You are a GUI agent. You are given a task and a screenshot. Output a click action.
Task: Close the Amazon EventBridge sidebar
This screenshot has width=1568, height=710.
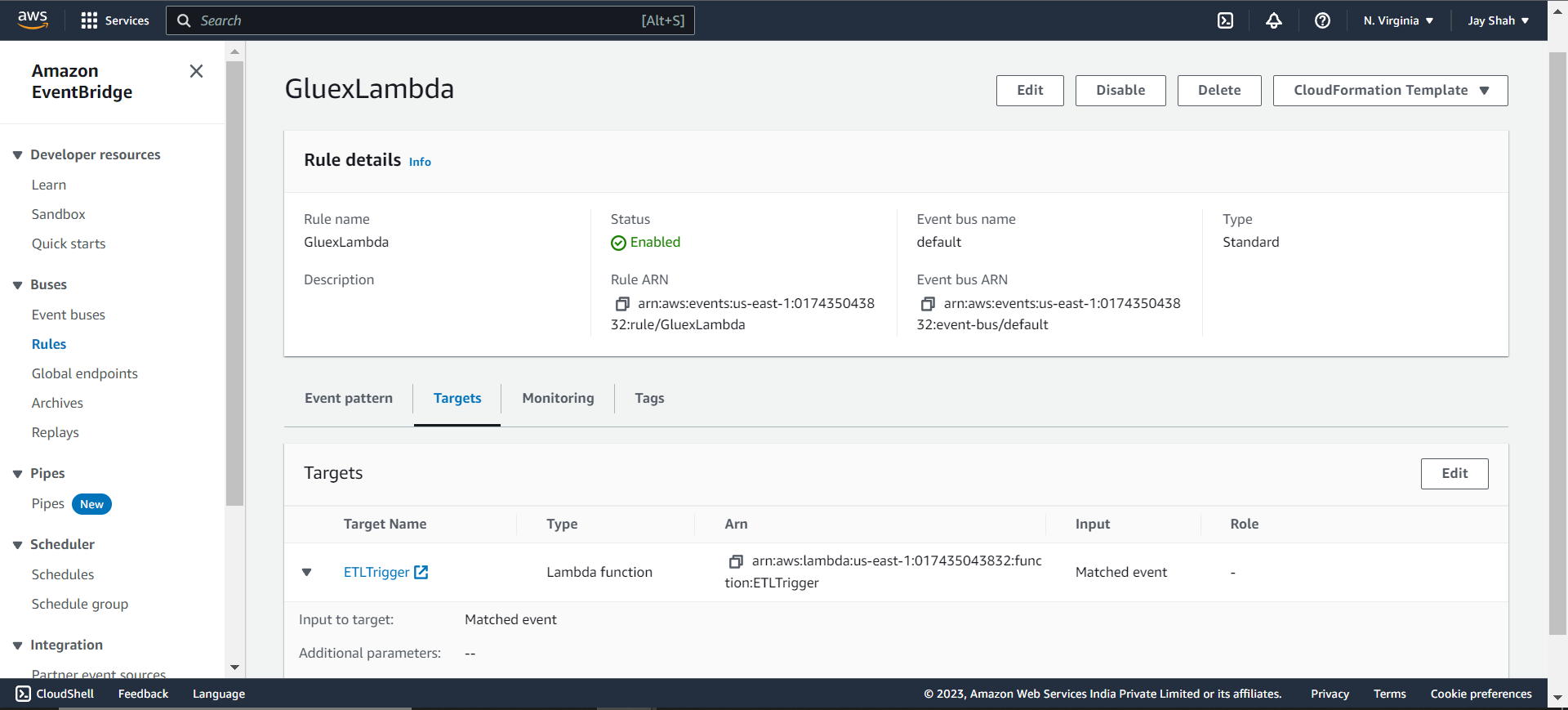tap(196, 71)
